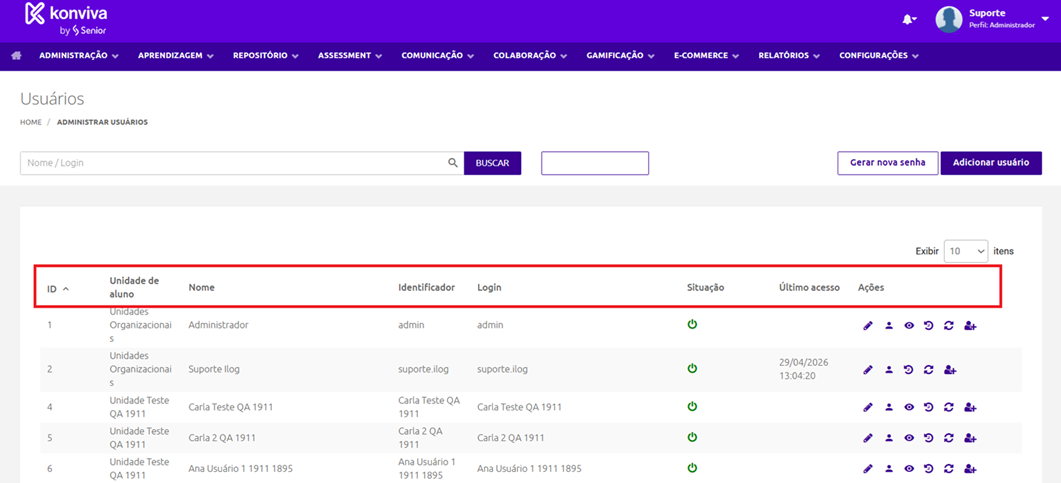
Task: Click add-user icon for Ana Usuário 1 row
Action: (970, 468)
